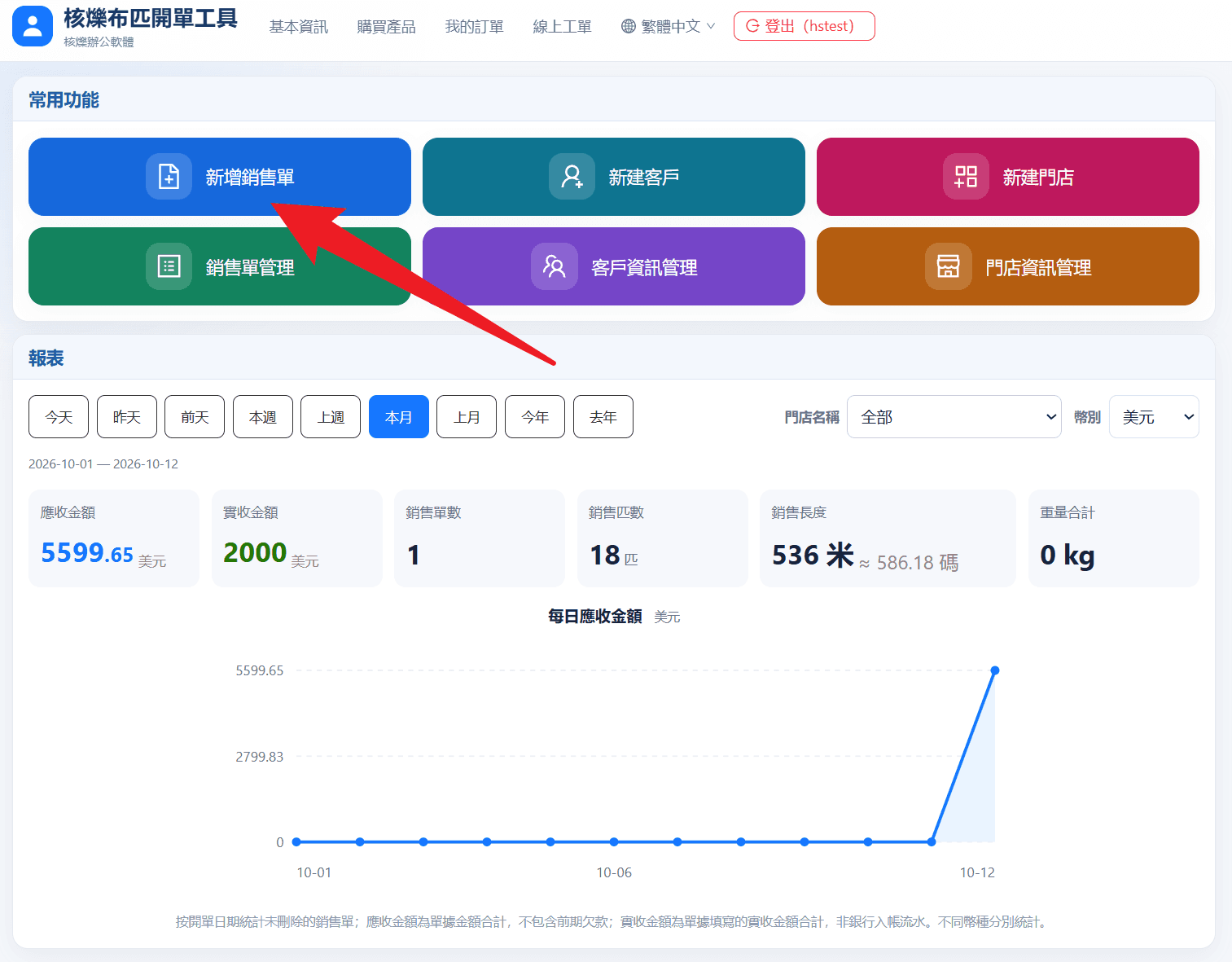Click the 新增銷售單 button

pos(220,177)
